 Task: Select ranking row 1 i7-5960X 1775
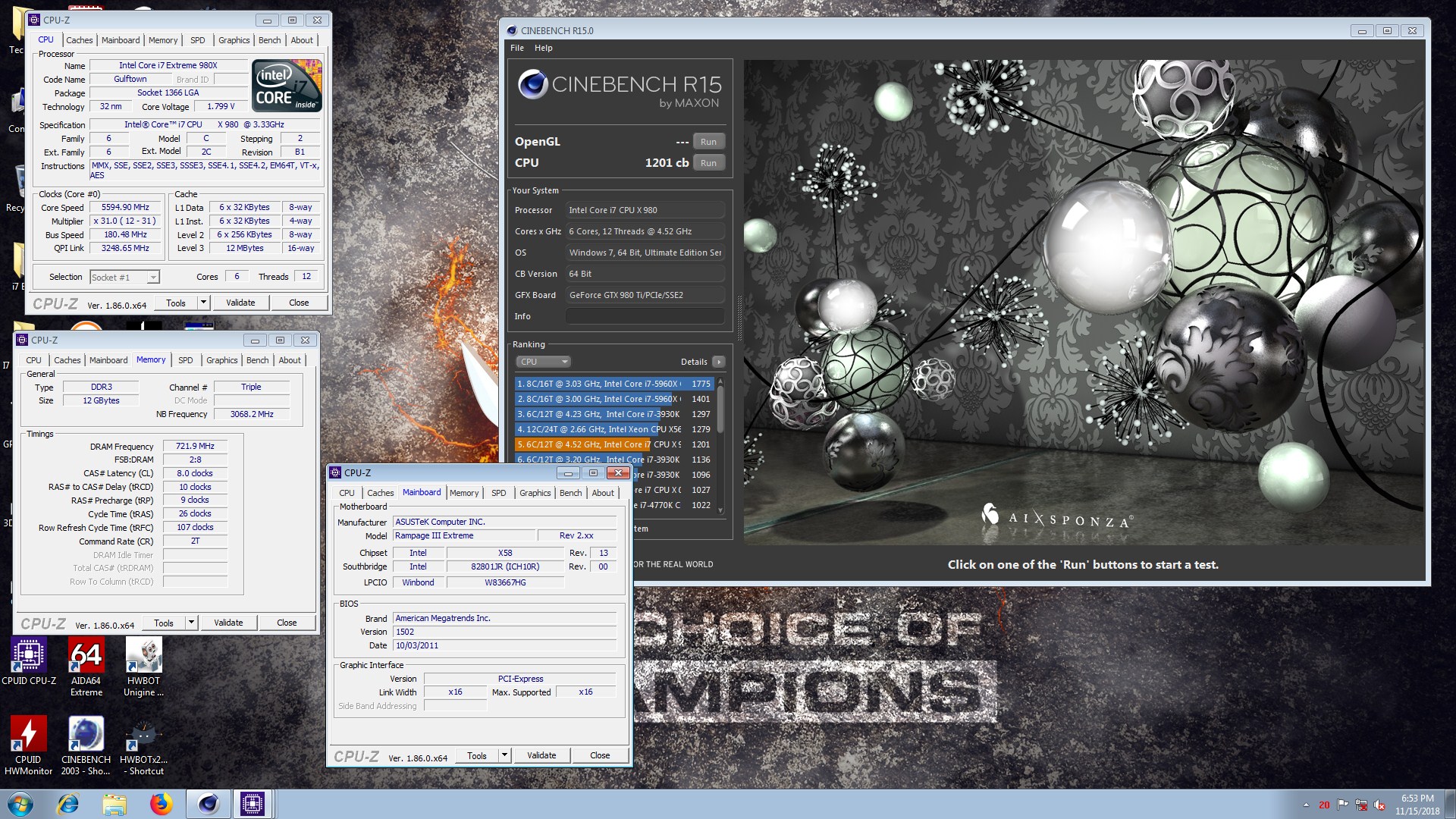[614, 384]
